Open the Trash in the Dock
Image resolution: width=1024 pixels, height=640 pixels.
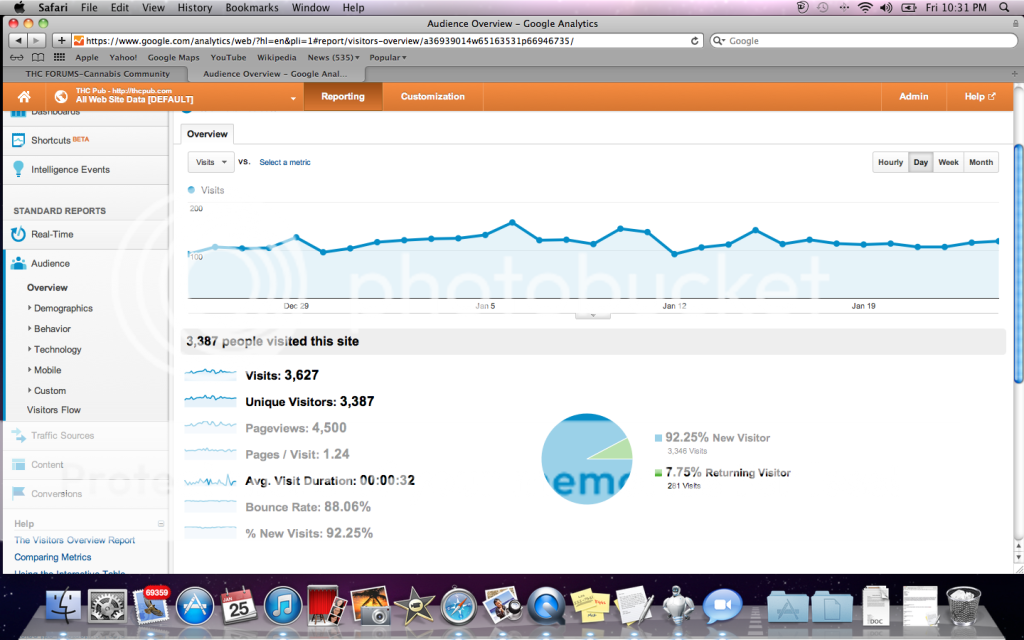(x=963, y=605)
